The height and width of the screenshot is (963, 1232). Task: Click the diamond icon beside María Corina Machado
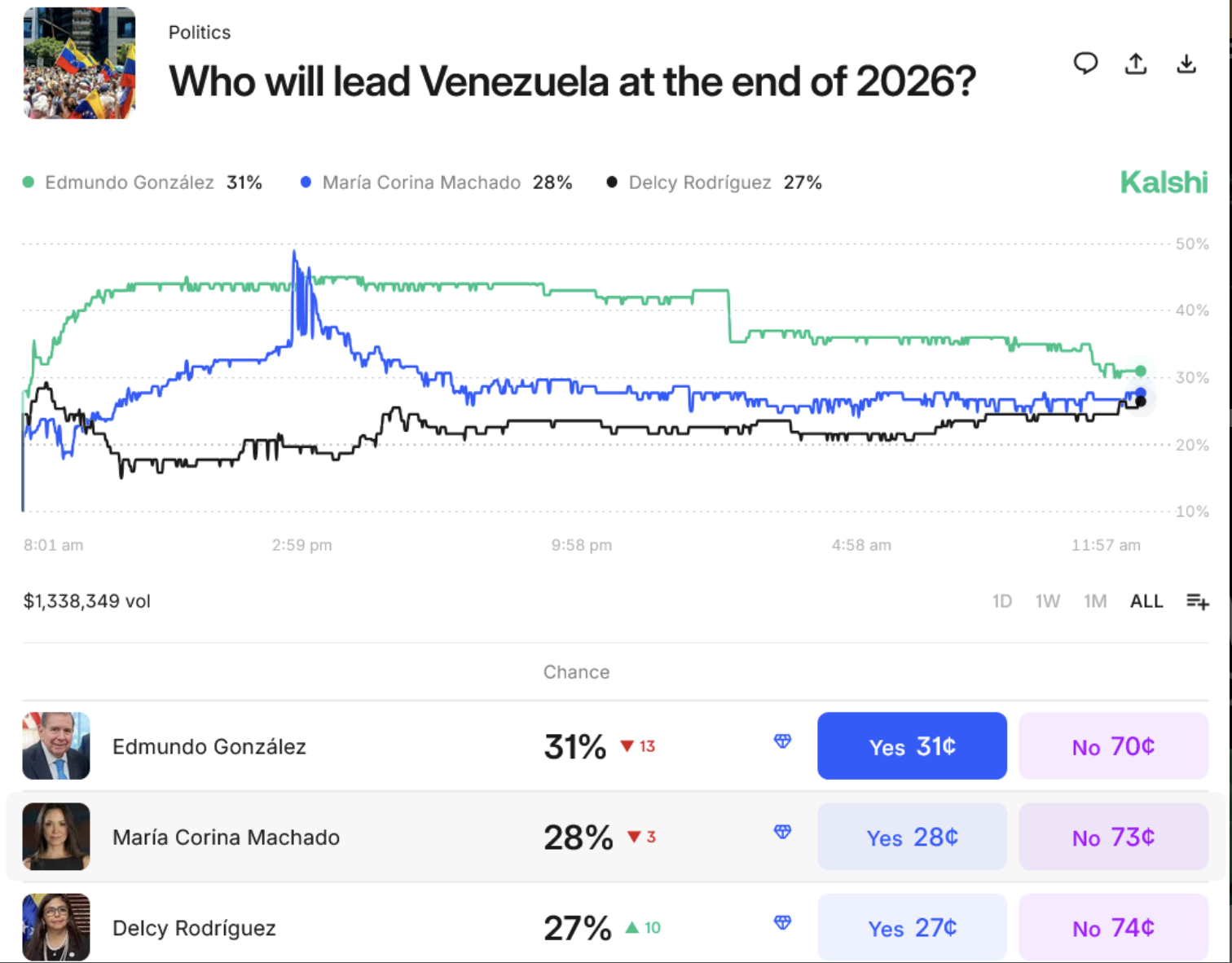click(x=783, y=833)
